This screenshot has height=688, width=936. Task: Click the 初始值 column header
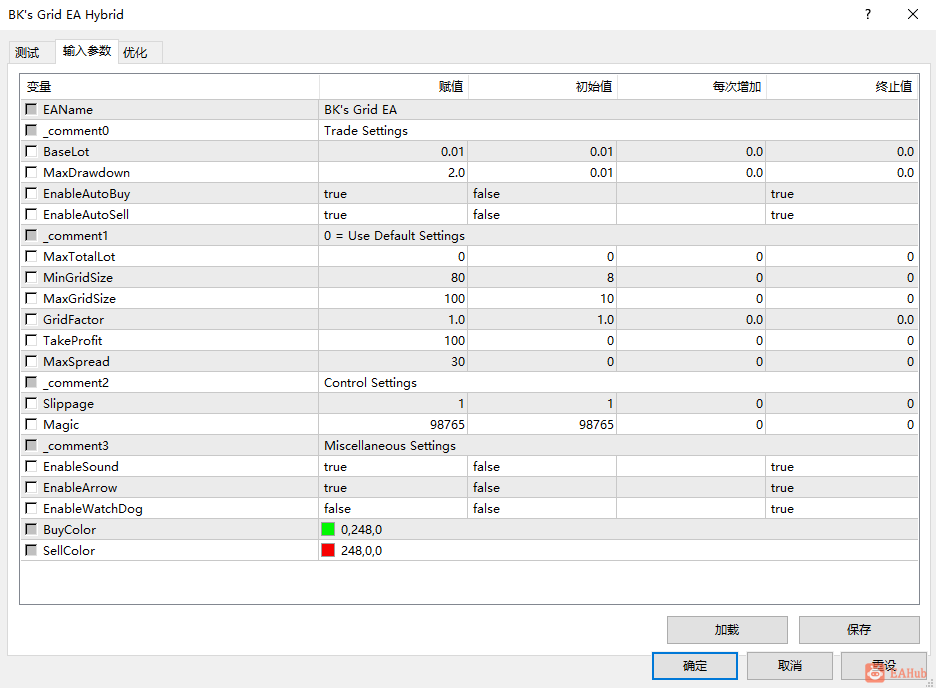pos(543,87)
